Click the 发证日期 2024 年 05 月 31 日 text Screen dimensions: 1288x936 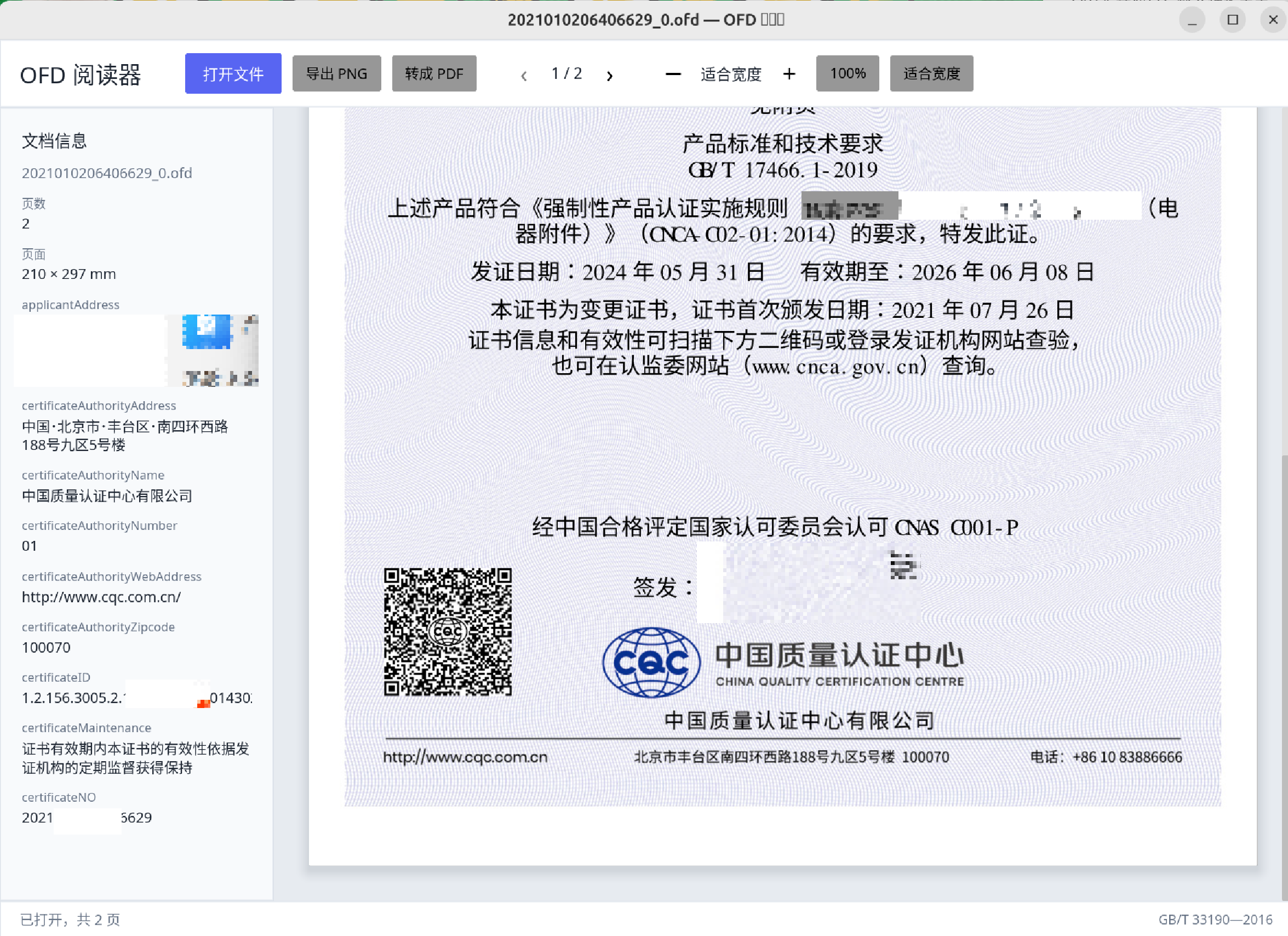[x=617, y=272]
